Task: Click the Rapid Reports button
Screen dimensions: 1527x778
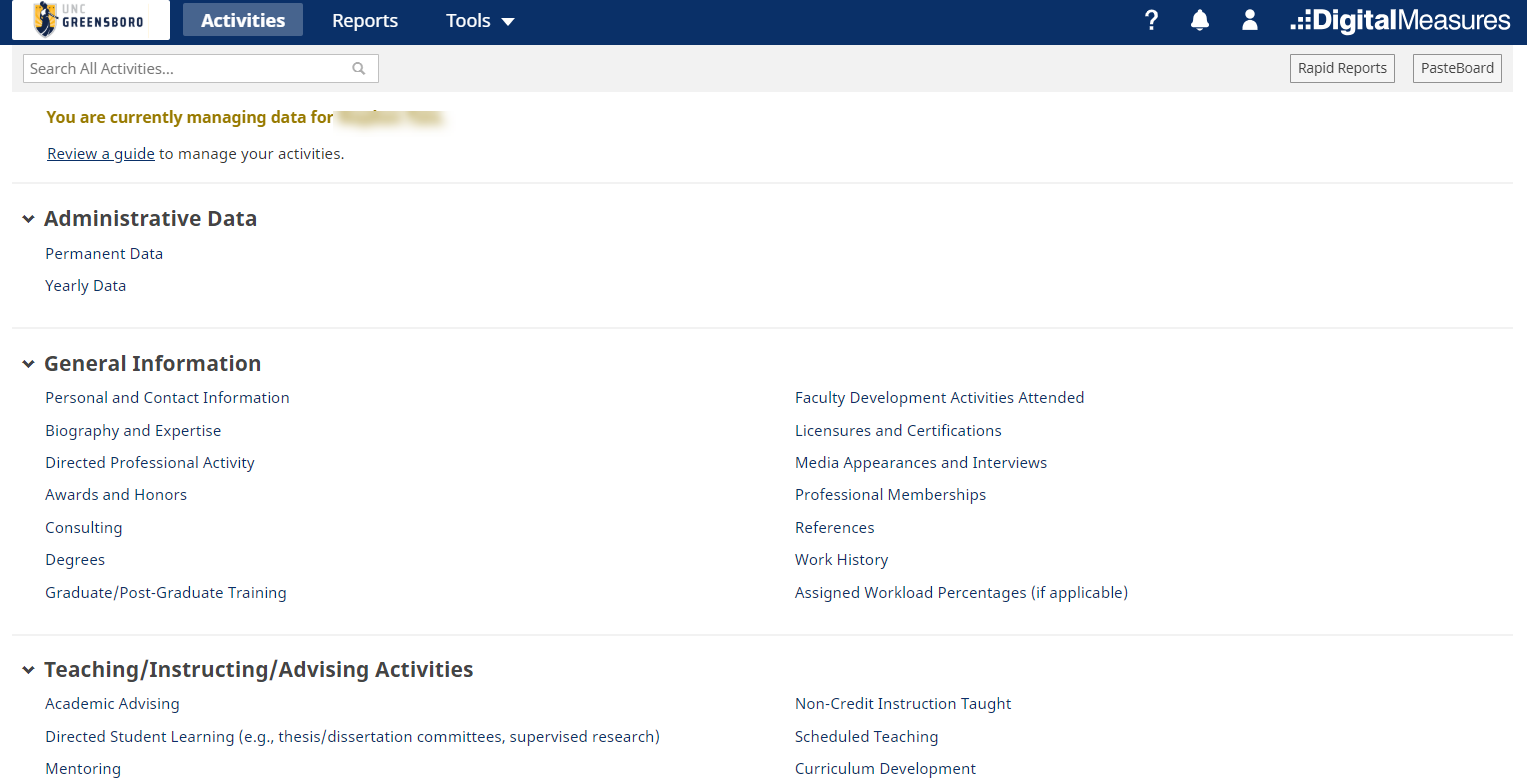Action: [x=1342, y=68]
